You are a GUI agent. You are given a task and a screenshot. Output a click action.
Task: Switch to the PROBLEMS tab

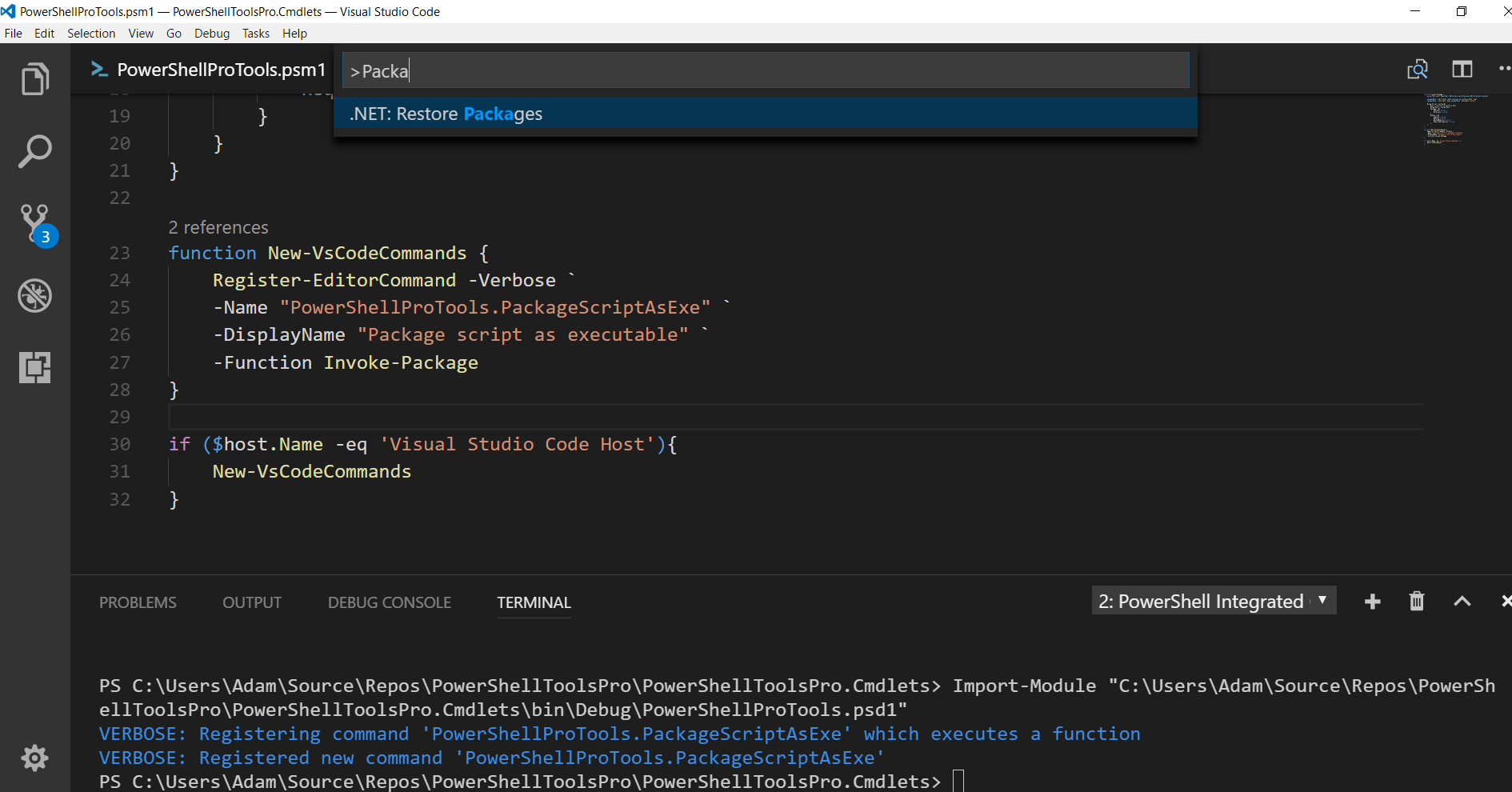pyautogui.click(x=137, y=602)
